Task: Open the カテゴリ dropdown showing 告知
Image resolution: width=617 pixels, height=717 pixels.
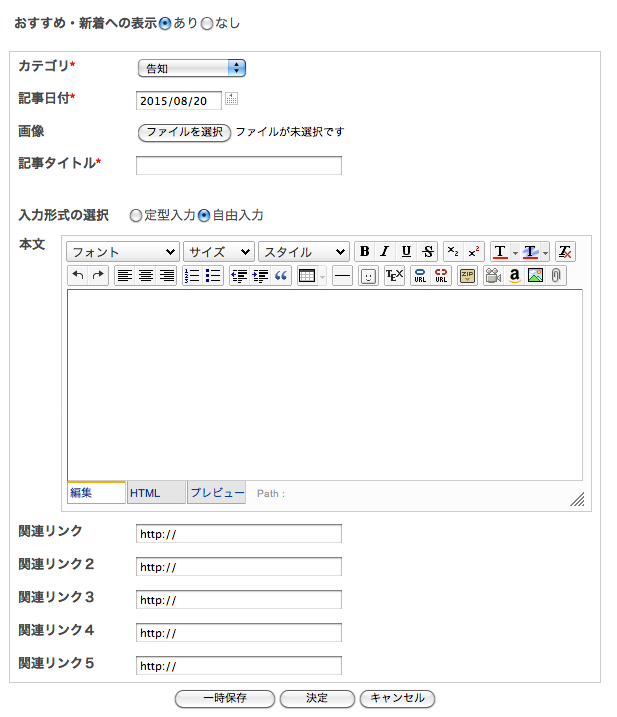Action: [x=191, y=68]
